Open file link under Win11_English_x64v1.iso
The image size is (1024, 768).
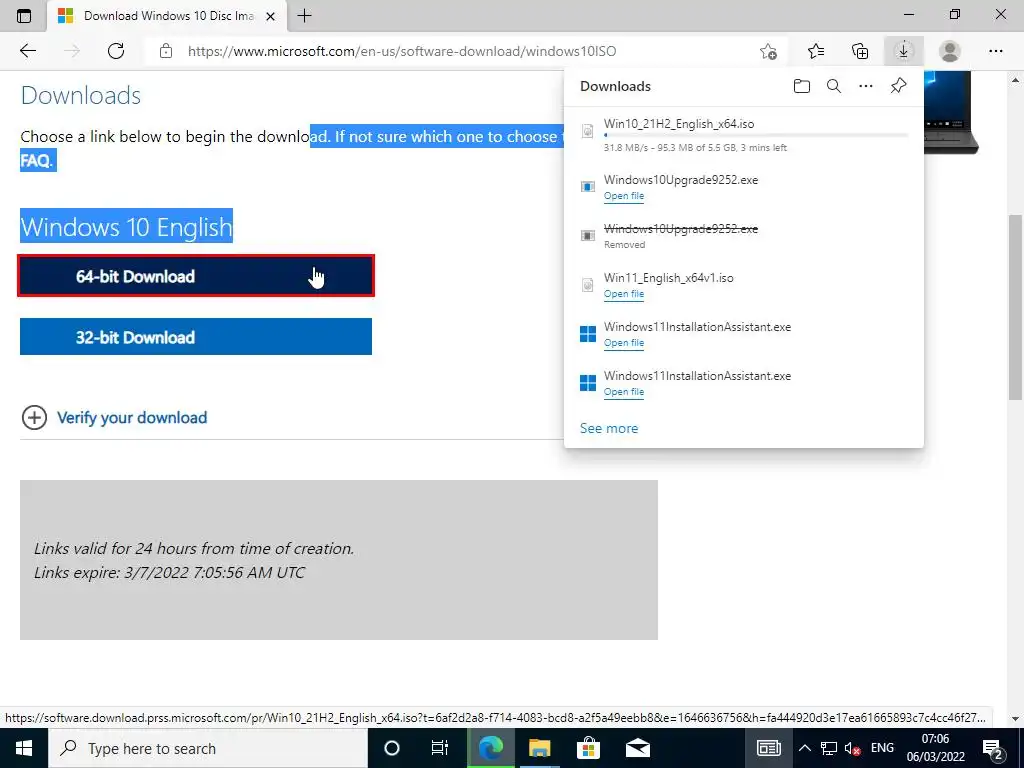pyautogui.click(x=624, y=294)
